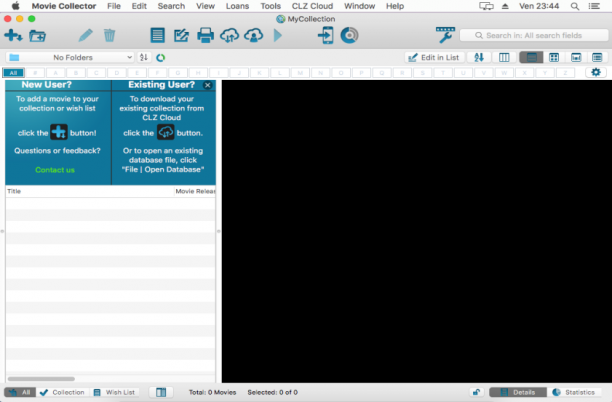Viewport: 612px width, 402px height.
Task: Open the CLZ Cloud menu
Action: (x=312, y=6)
